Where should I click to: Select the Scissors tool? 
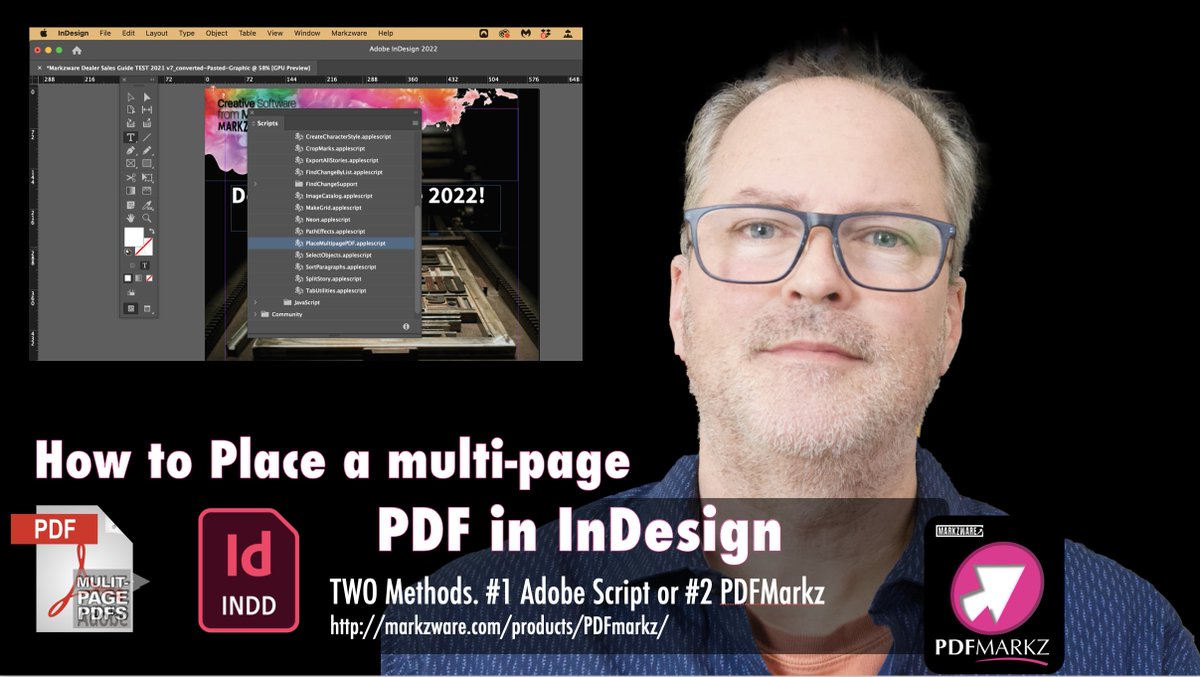[131, 177]
